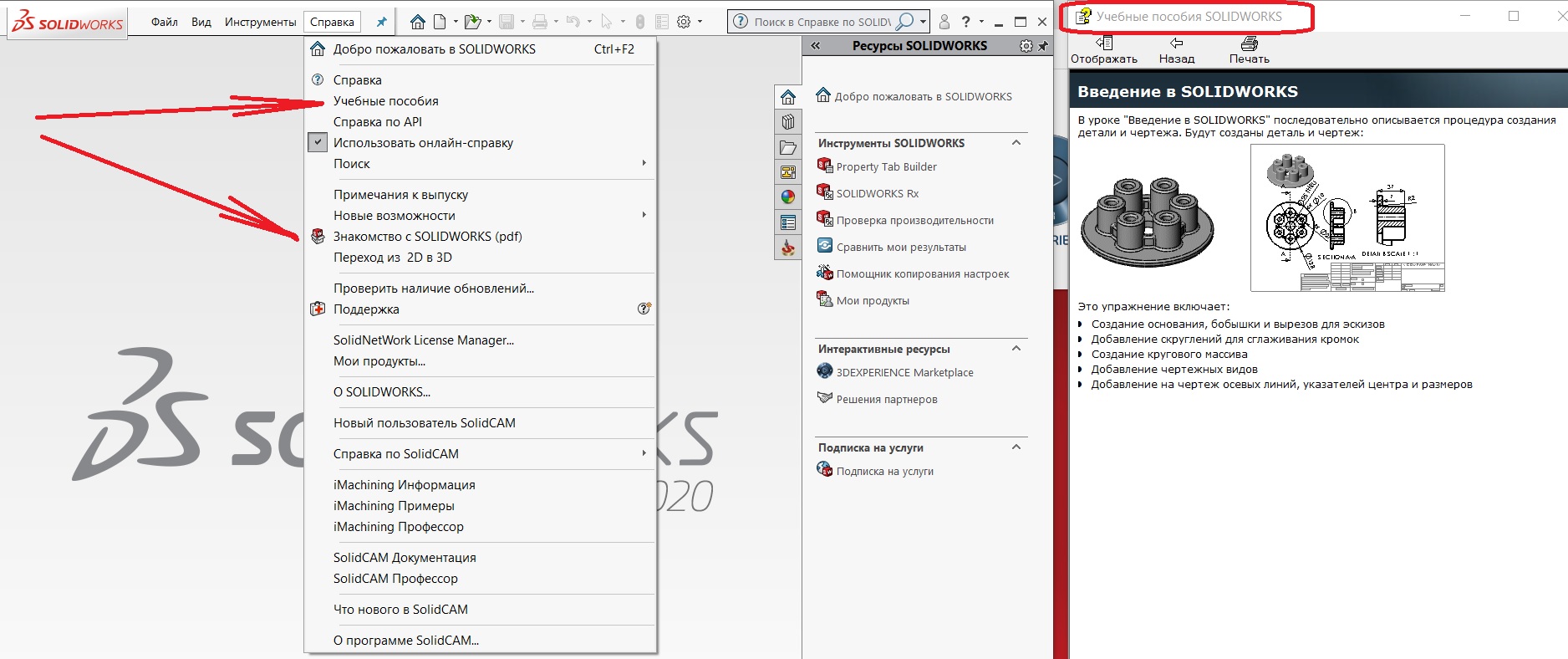Collapse the 'Инструменты SOLIDWORKS' section
1568x659 pixels.
pyautogui.click(x=1016, y=143)
